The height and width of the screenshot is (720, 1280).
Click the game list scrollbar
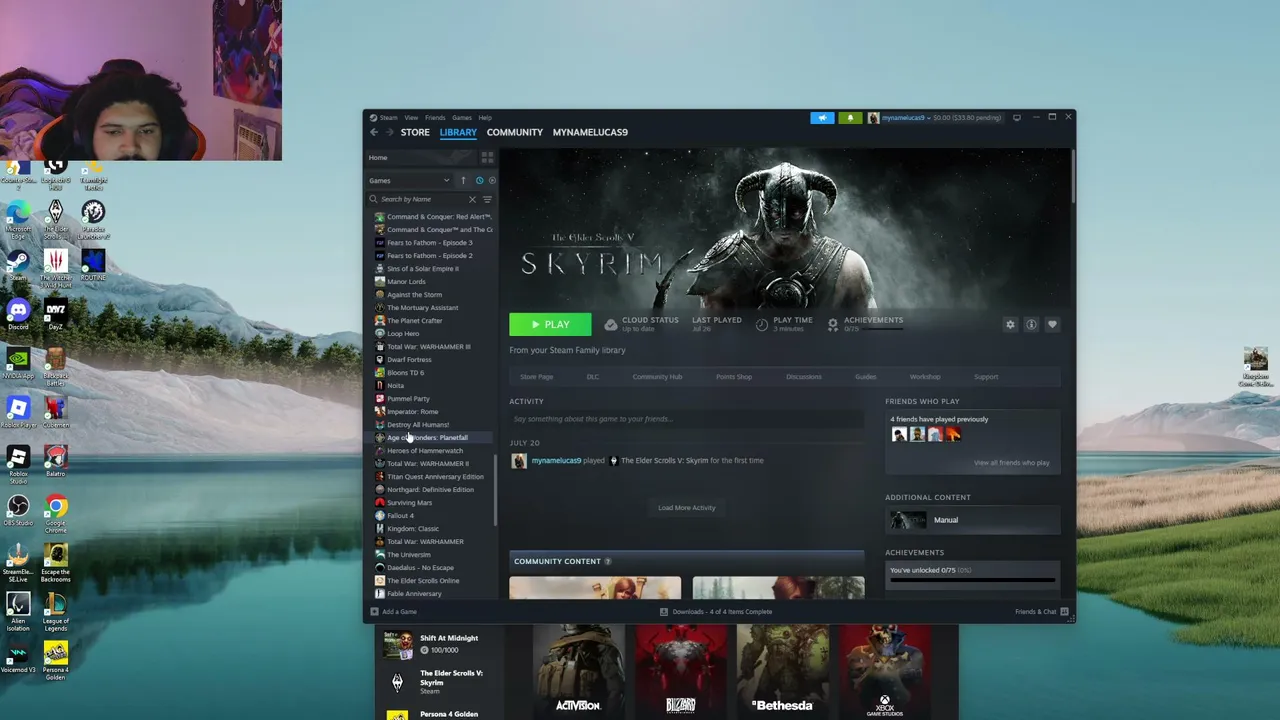click(x=495, y=491)
